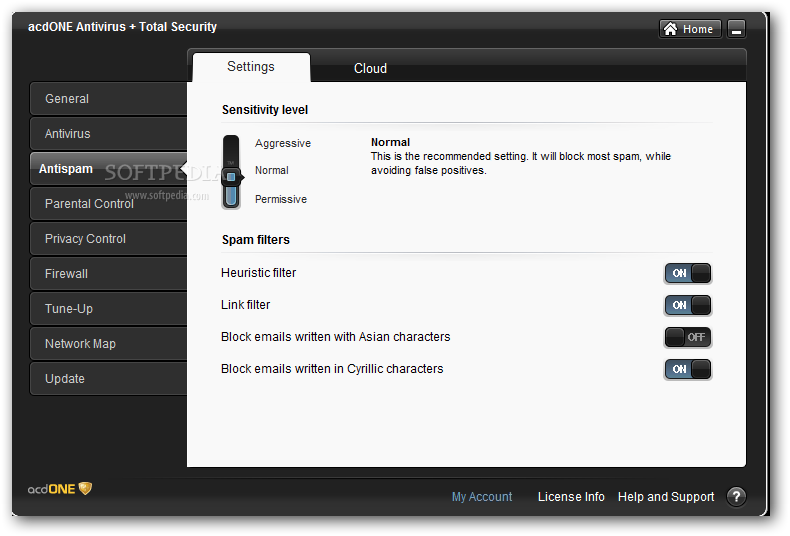The height and width of the screenshot is (536, 790).
Task: Switch to the Cloud tab
Action: coord(370,69)
